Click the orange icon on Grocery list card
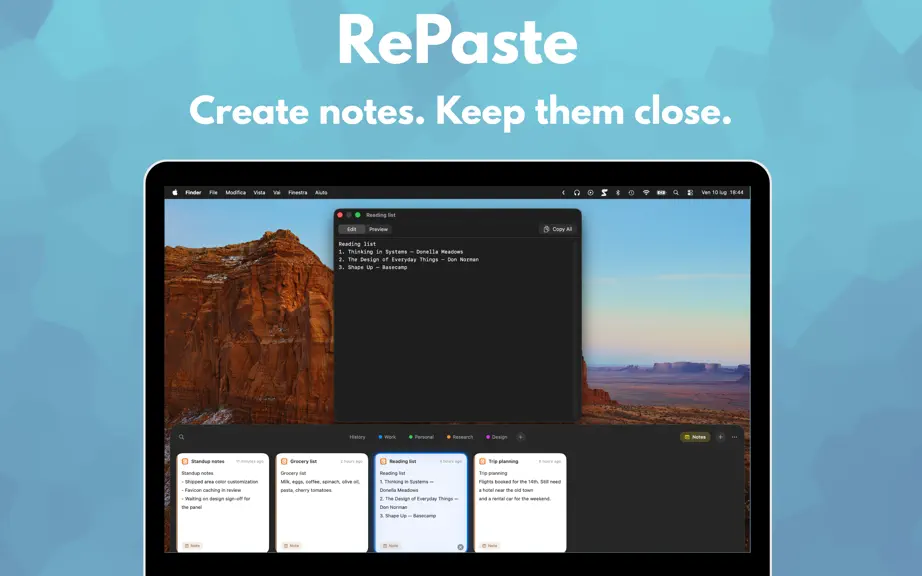 tap(284, 461)
